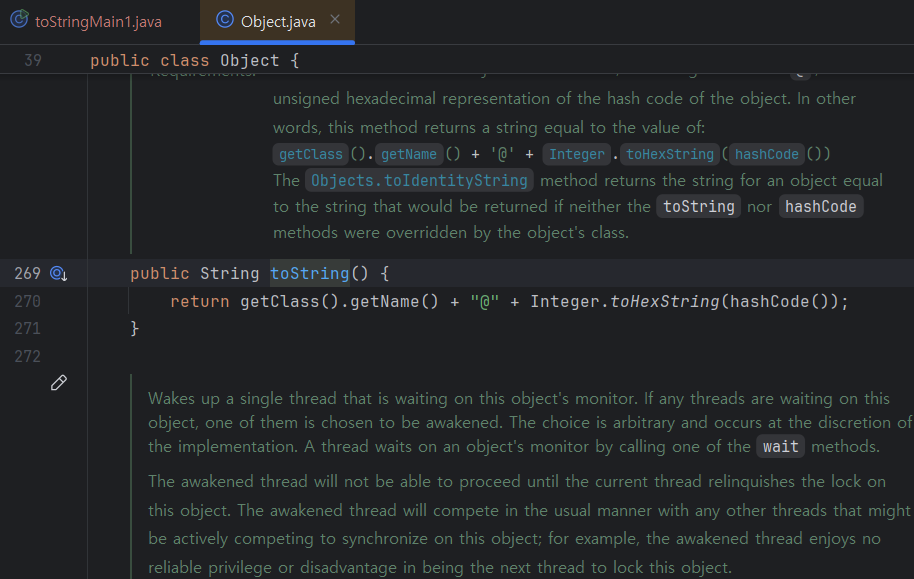Follow the getName doc link
The image size is (914, 579).
pos(409,155)
